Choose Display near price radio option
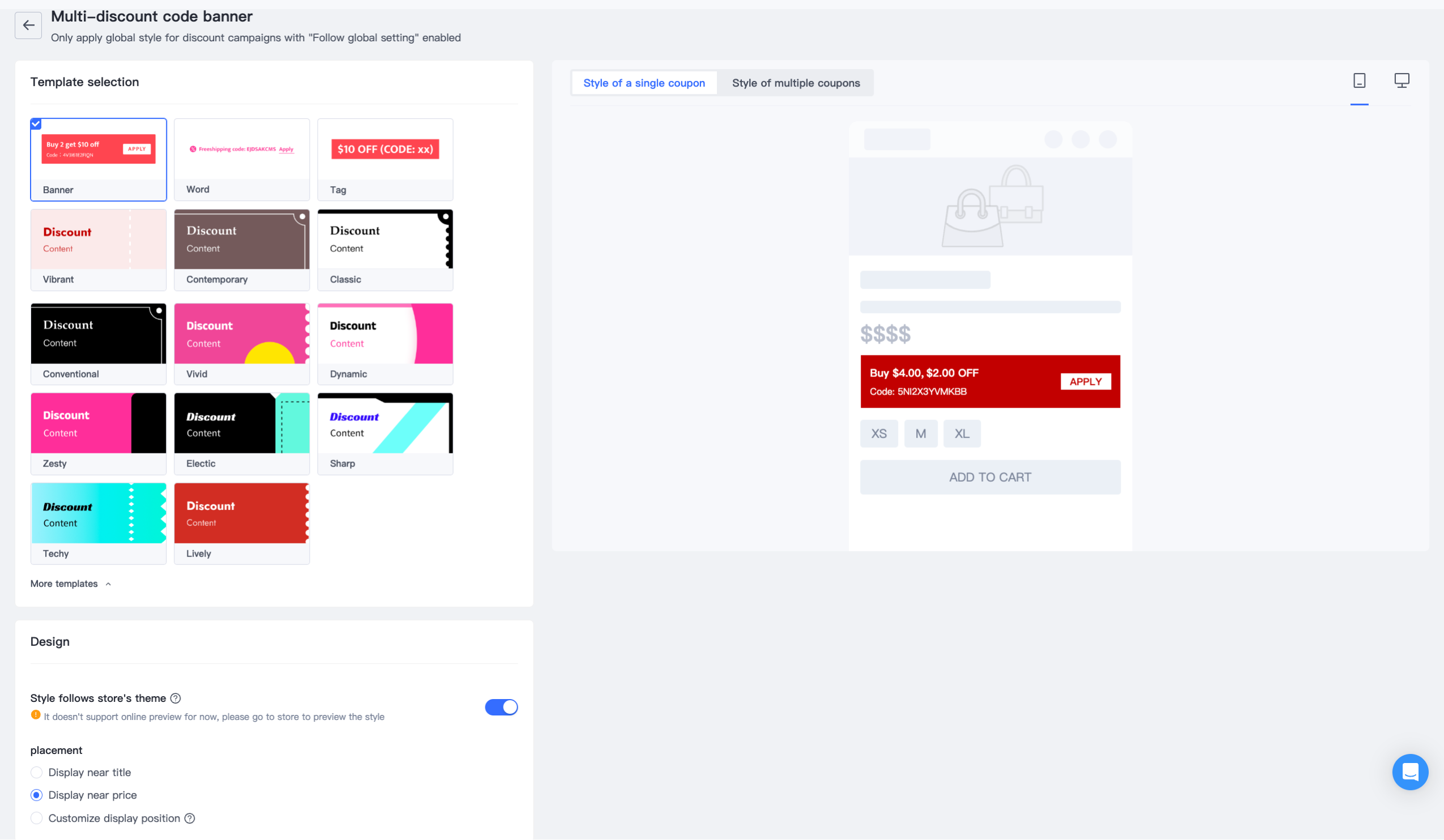 37,795
